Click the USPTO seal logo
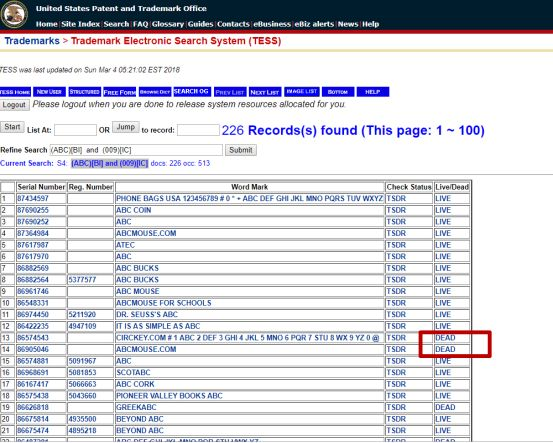Screen dimensions: 553x443 click(14, 14)
